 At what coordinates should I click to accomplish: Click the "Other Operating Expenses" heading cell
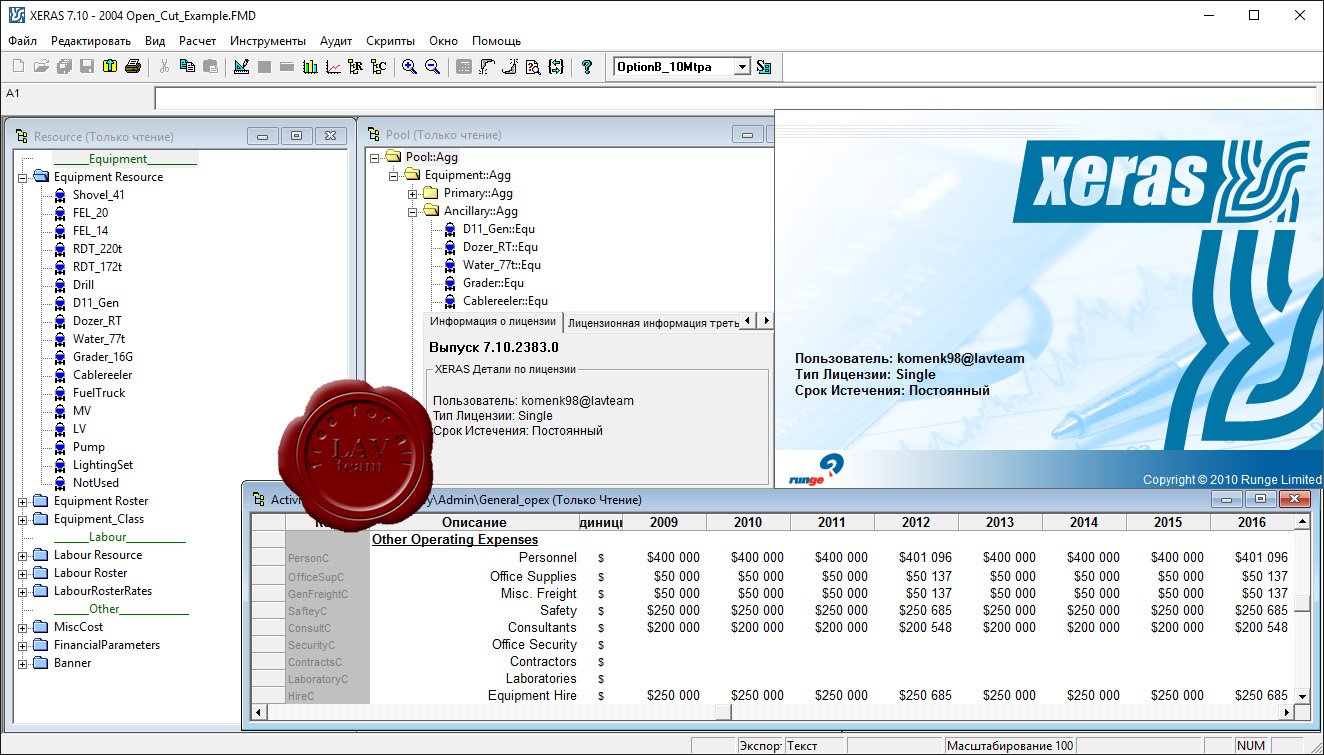(x=455, y=540)
